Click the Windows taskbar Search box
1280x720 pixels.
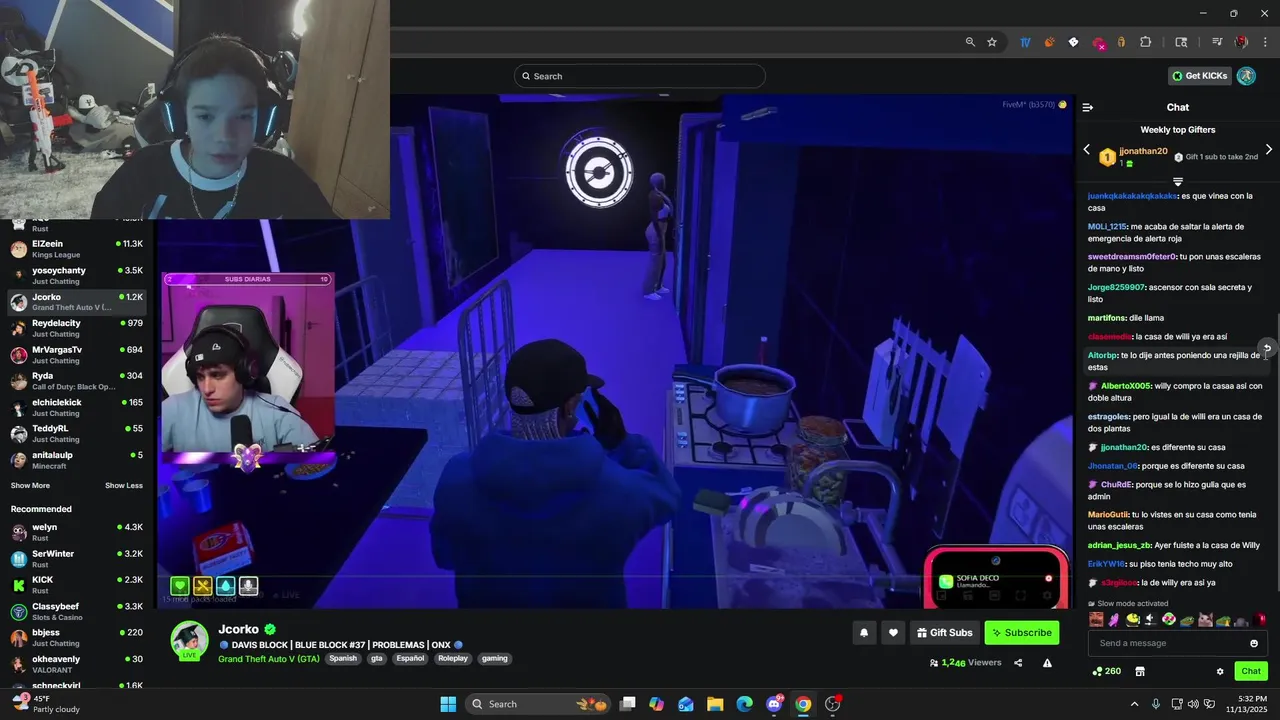(539, 704)
